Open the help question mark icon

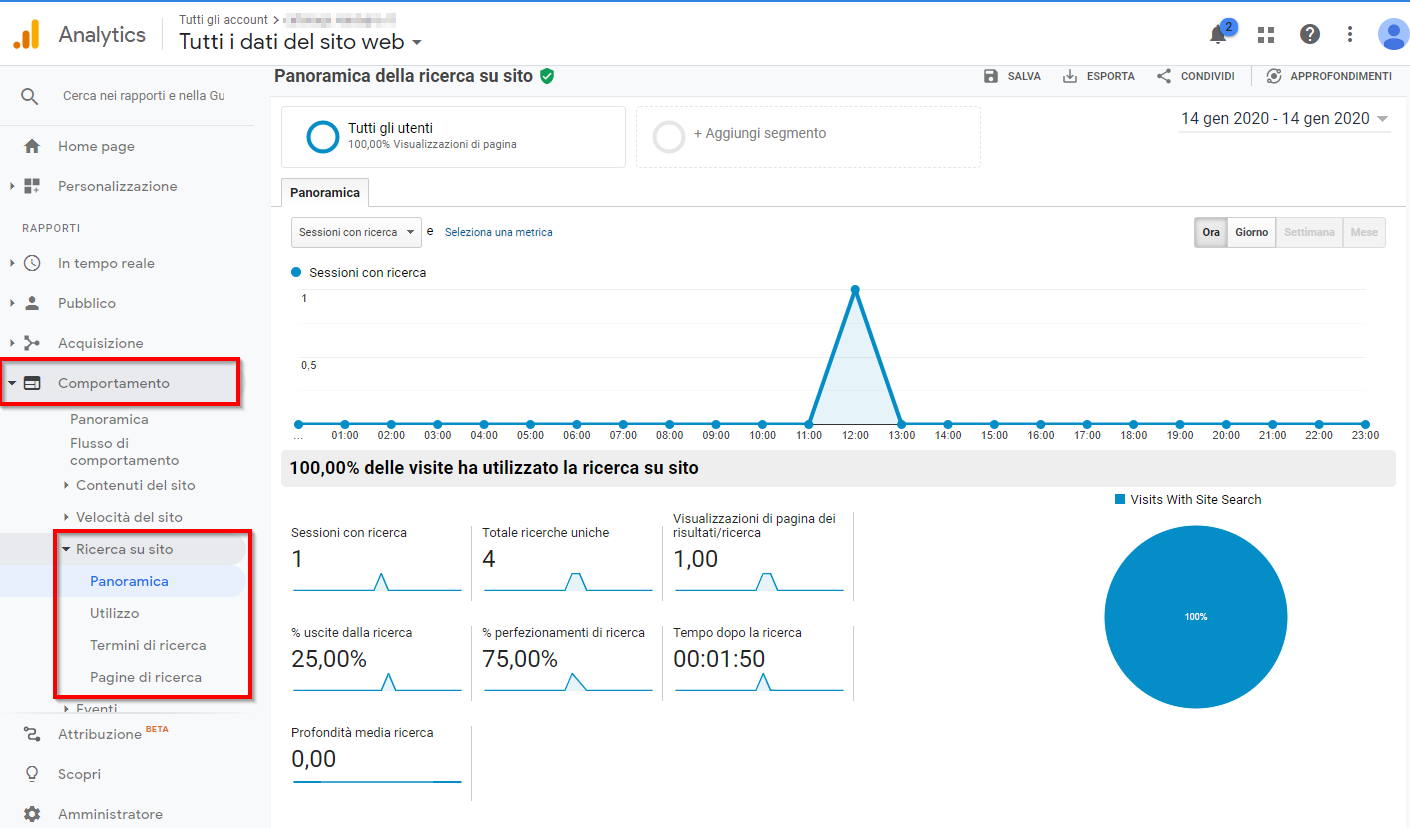point(1310,35)
